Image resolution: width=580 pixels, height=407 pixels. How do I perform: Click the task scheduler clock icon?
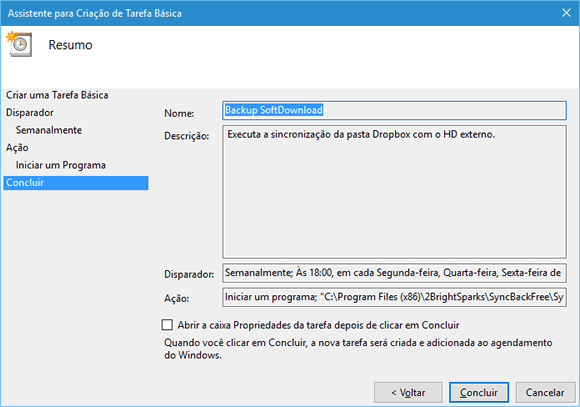tap(19, 44)
